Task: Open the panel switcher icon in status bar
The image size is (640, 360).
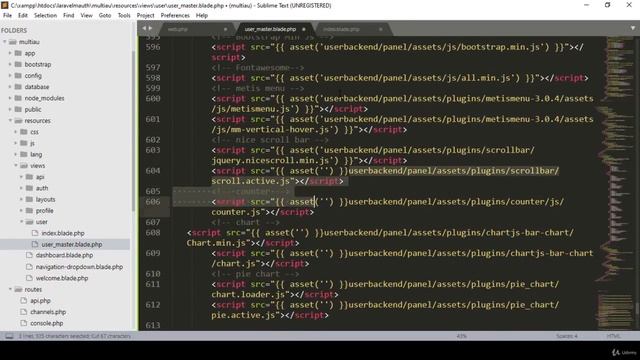Action: (x=9, y=336)
